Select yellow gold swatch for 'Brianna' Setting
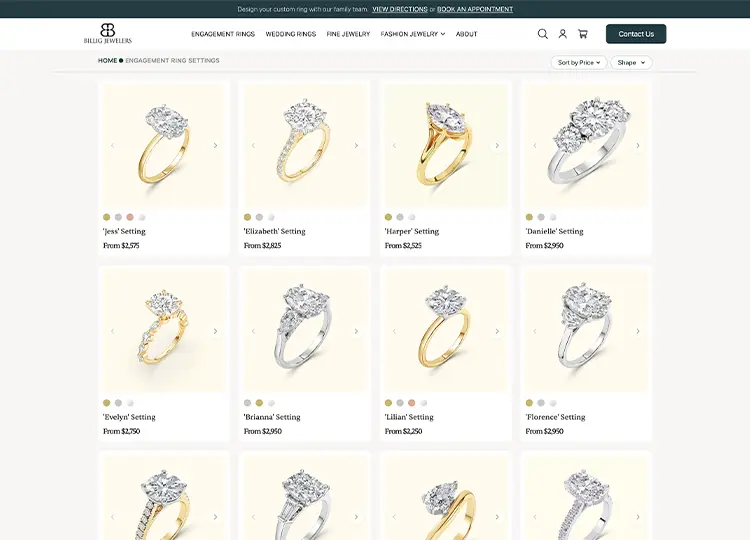750x540 pixels. pos(259,403)
